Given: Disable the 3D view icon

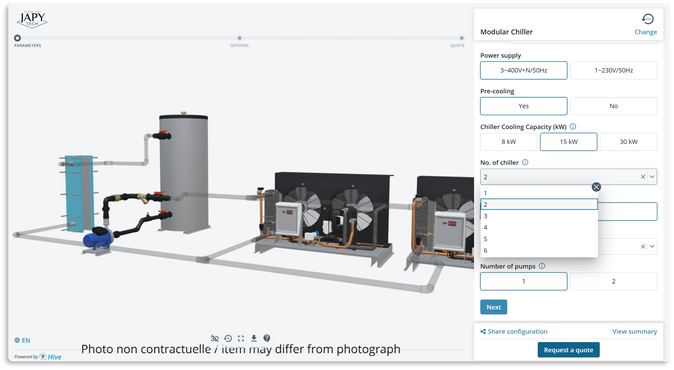Looking at the screenshot, I should [x=215, y=338].
